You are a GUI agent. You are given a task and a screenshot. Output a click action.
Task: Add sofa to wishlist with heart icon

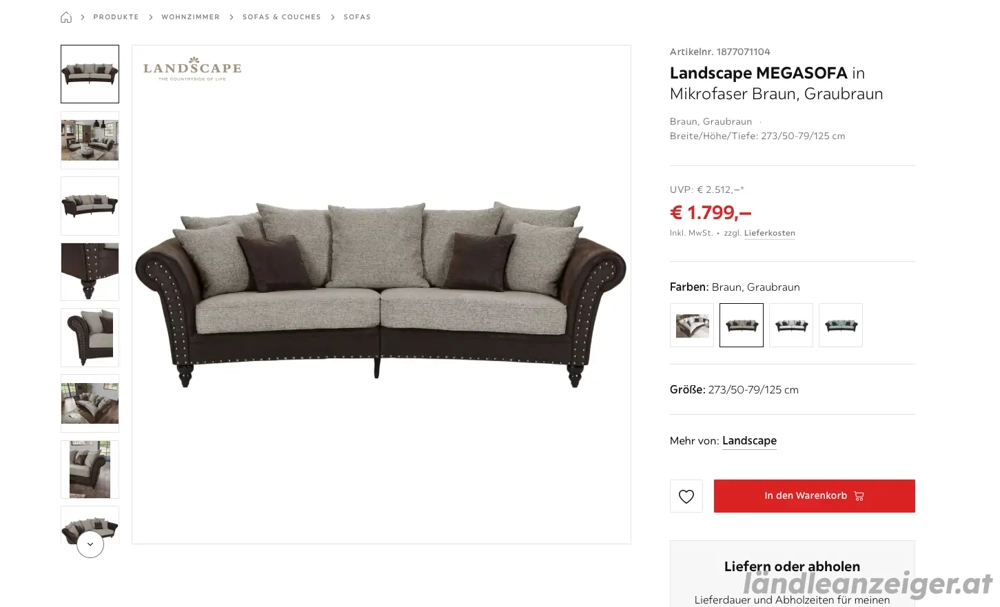pyautogui.click(x=686, y=496)
